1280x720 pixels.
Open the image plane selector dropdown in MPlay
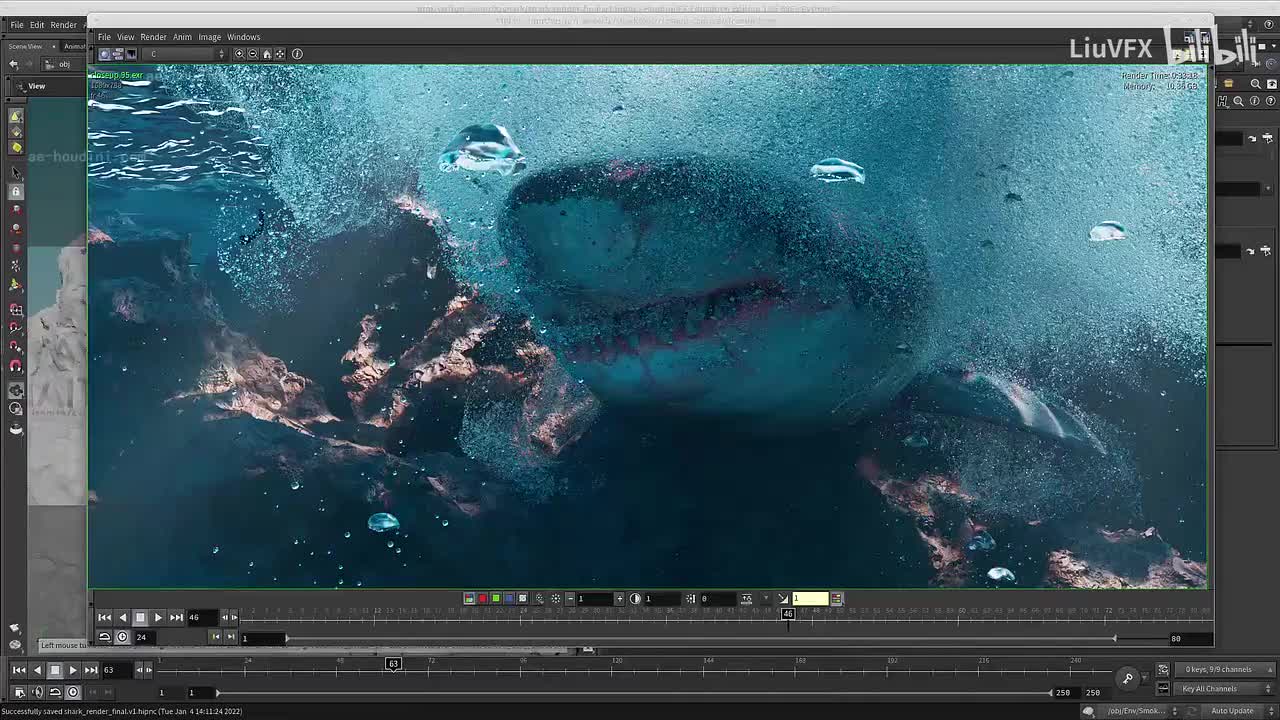coord(185,54)
